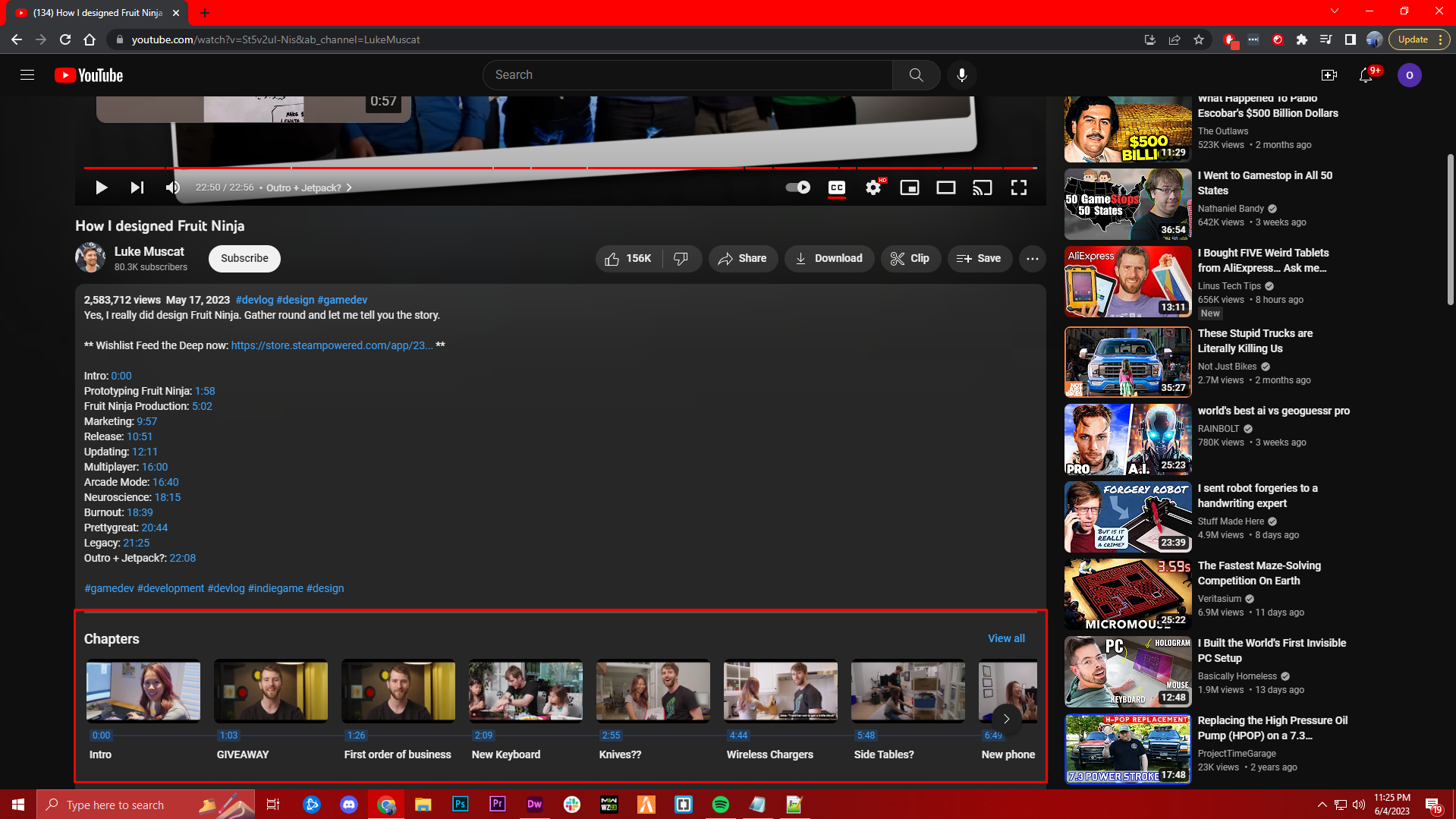1456x819 pixels.
Task: Open the browser Extensions puzzle icon
Action: click(1302, 39)
